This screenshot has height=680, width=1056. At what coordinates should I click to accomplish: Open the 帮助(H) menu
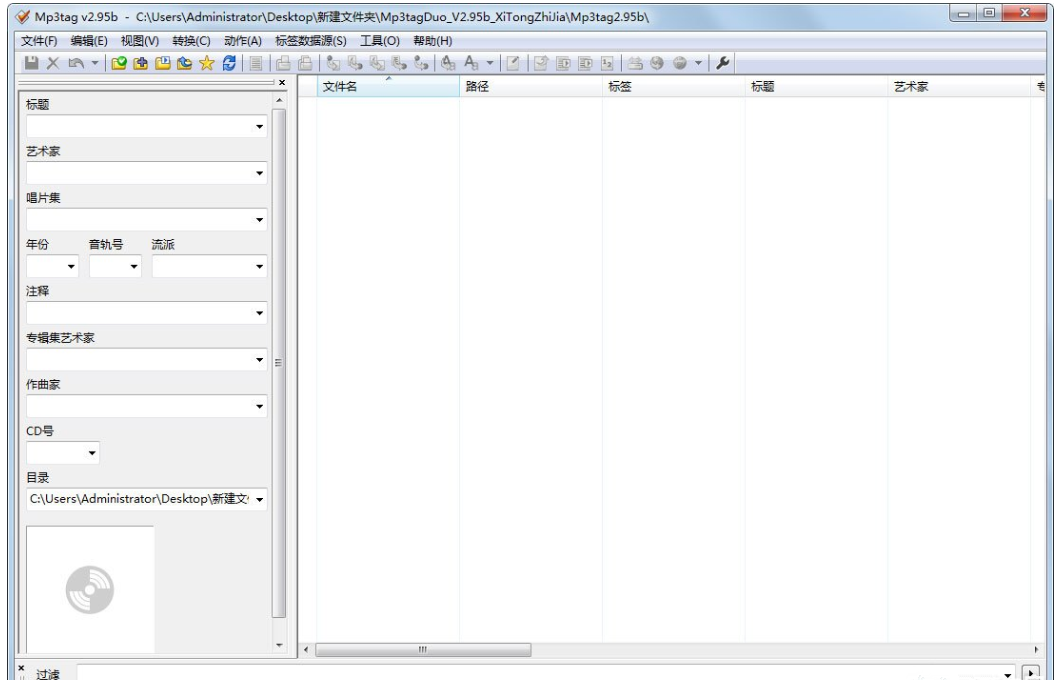(x=432, y=41)
